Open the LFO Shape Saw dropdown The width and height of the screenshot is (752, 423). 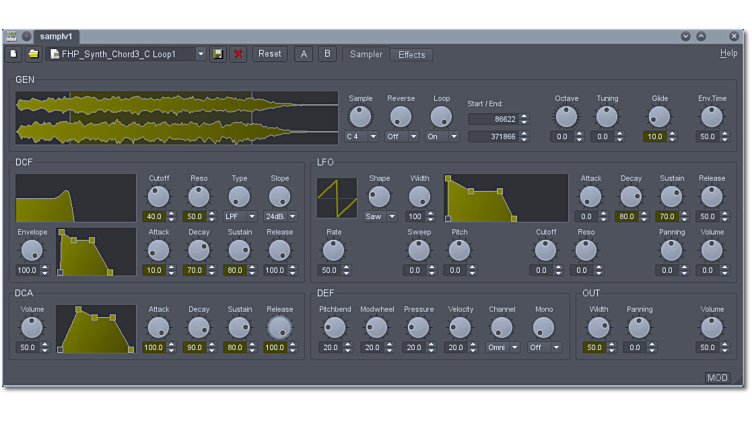(379, 216)
